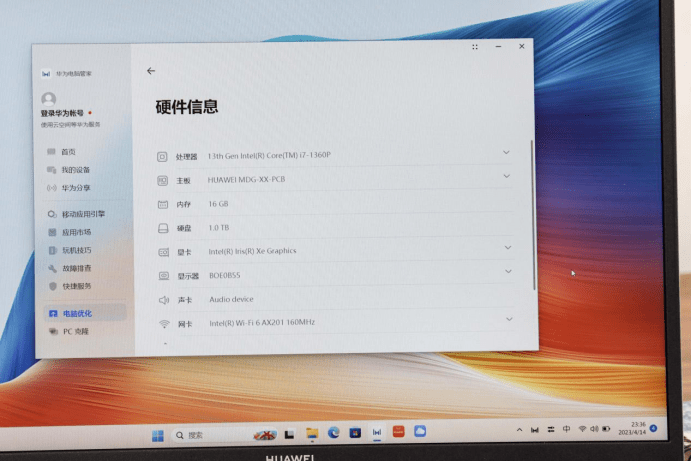The image size is (692, 461).
Task: Click the PC Manager tray icon
Action: (x=535, y=430)
